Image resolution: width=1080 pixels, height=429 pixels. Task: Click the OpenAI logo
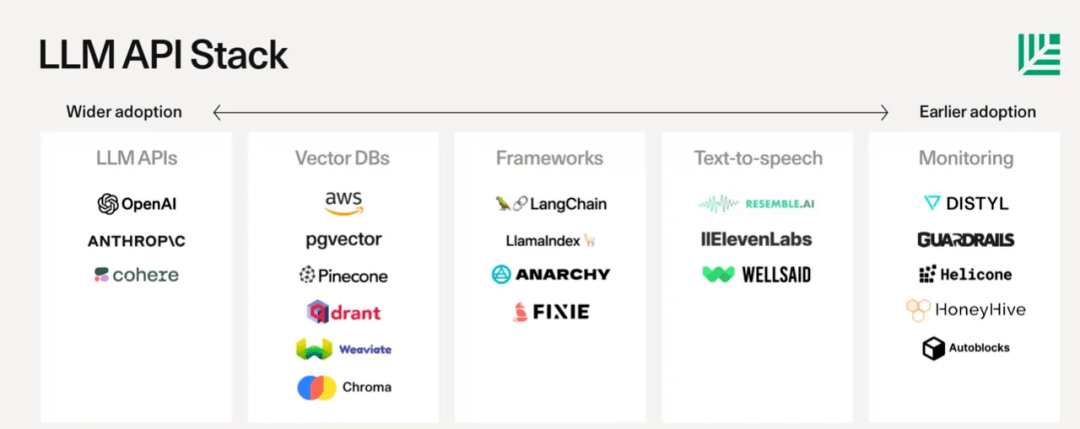pos(137,204)
